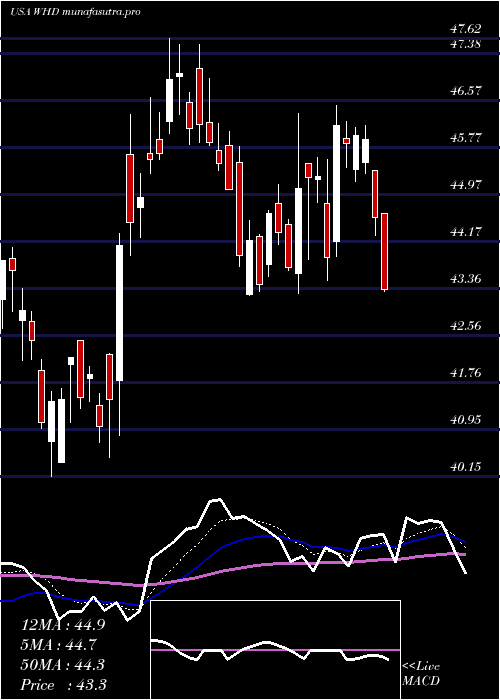Click the 40.15 price axis label
500x700 pixels.
466,467
